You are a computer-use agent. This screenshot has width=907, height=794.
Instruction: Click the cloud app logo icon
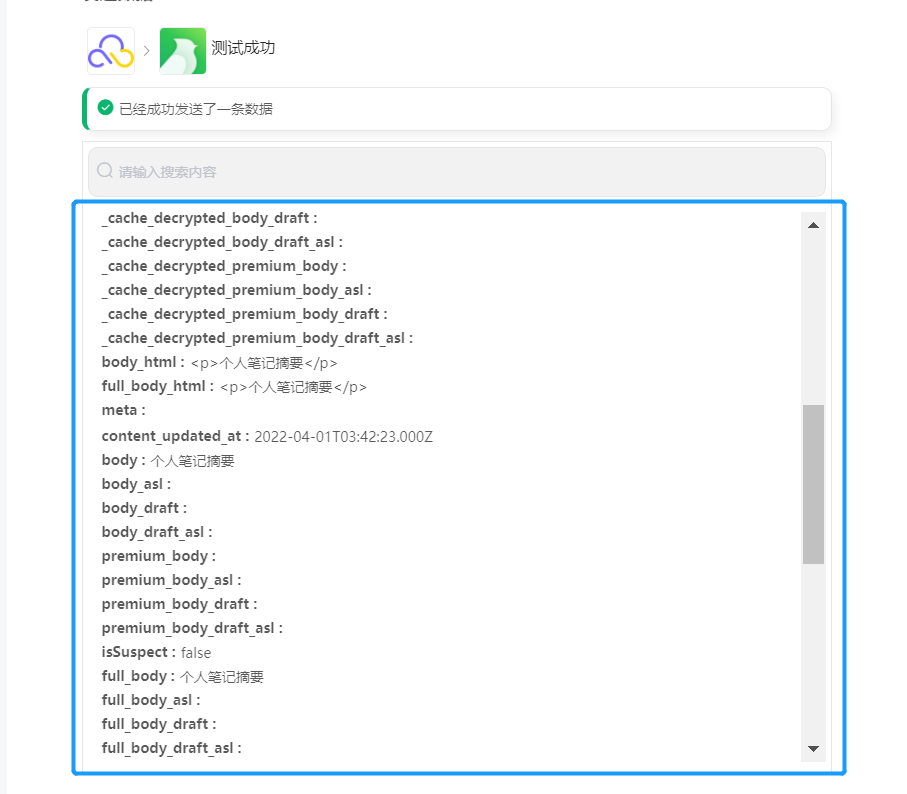click(111, 51)
